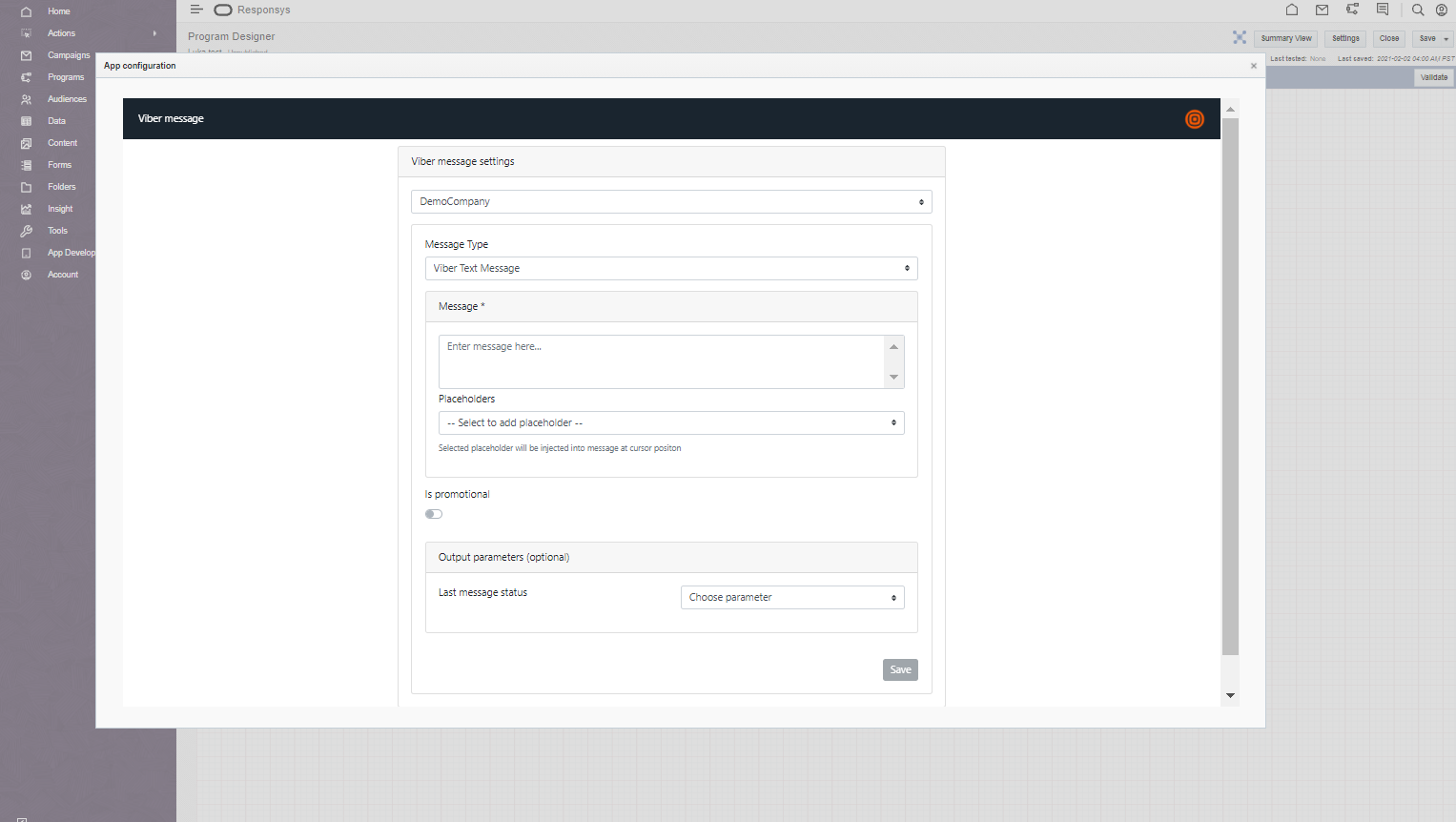This screenshot has width=1456, height=822.
Task: Open Campaigns in the left sidebar
Action: click(69, 55)
